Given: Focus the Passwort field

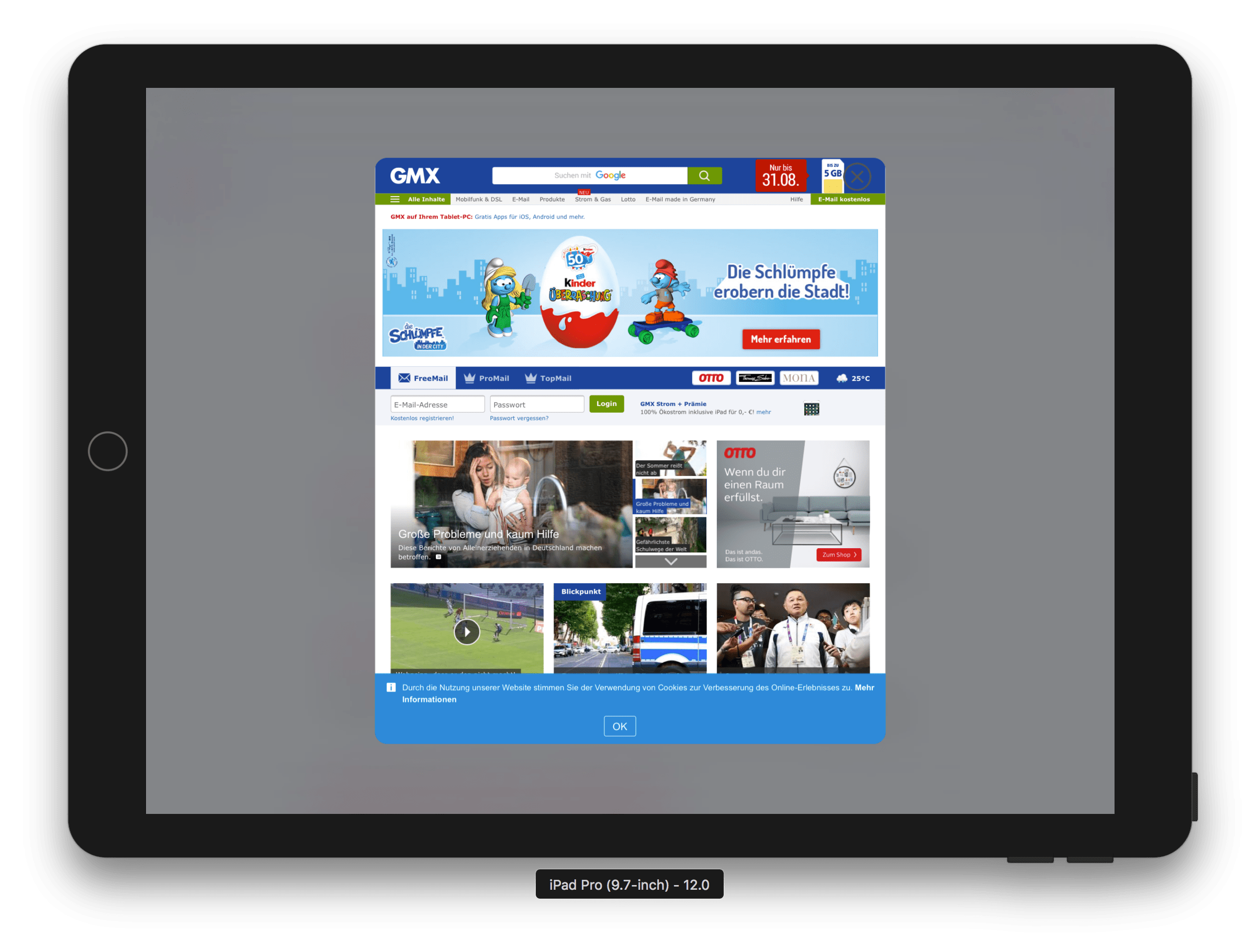Looking at the screenshot, I should (536, 404).
